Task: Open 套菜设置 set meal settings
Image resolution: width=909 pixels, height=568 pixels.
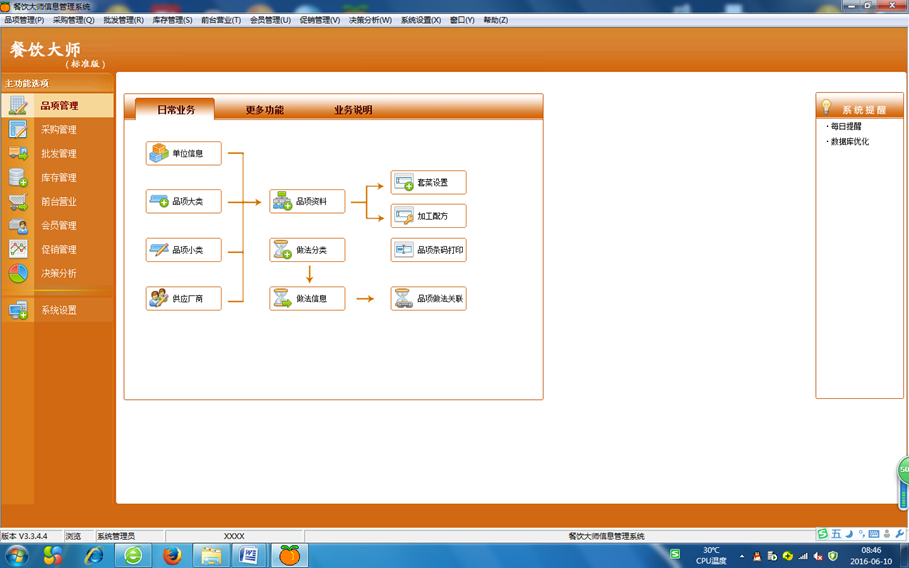Action: [x=429, y=183]
